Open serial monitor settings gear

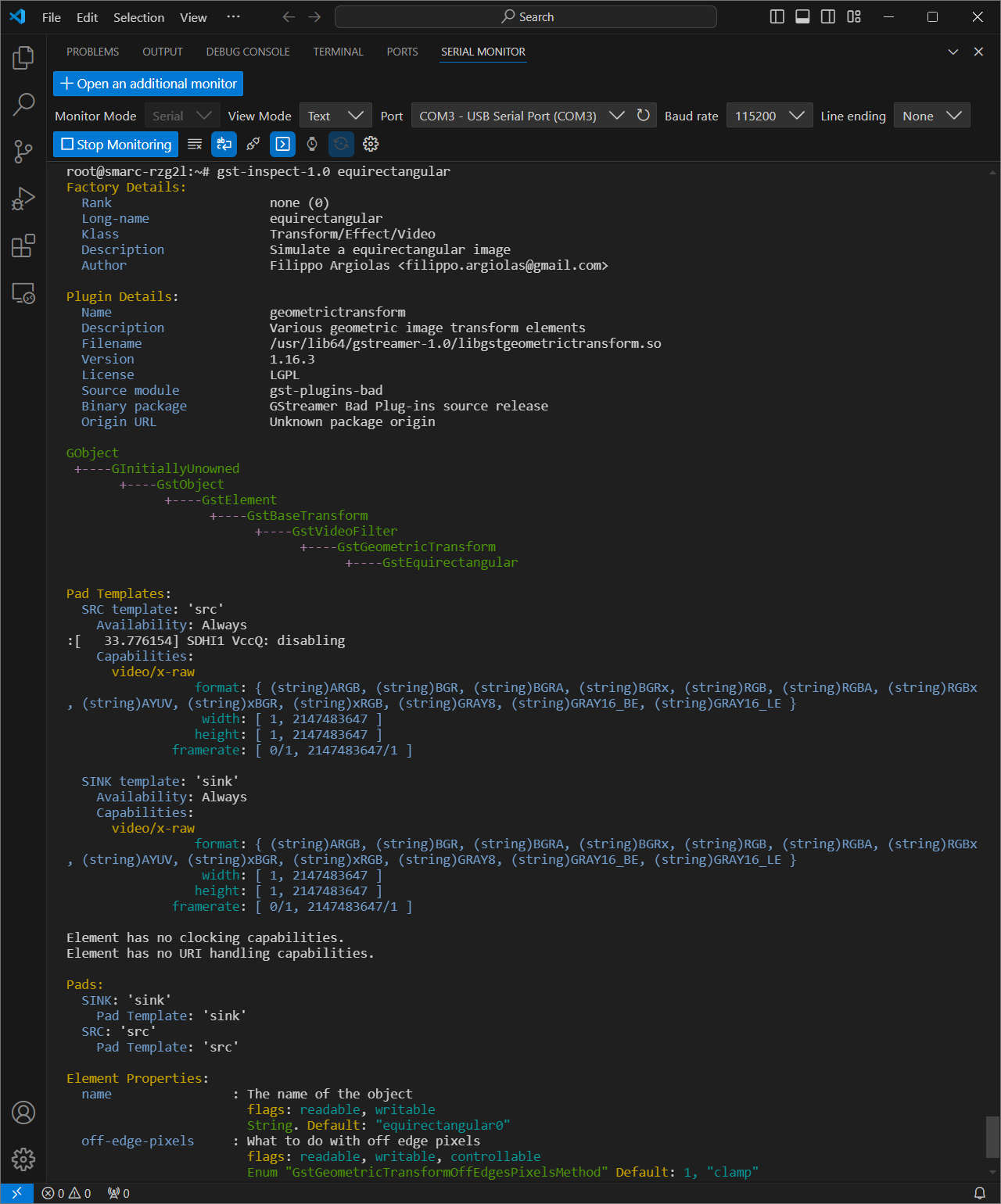click(371, 144)
